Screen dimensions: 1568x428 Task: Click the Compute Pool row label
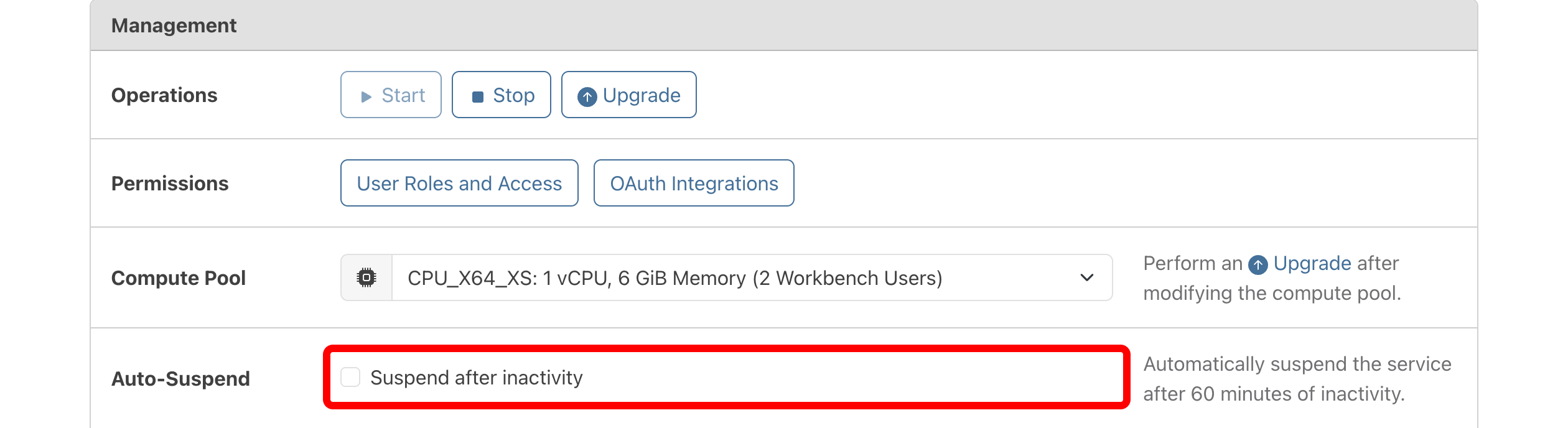179,278
